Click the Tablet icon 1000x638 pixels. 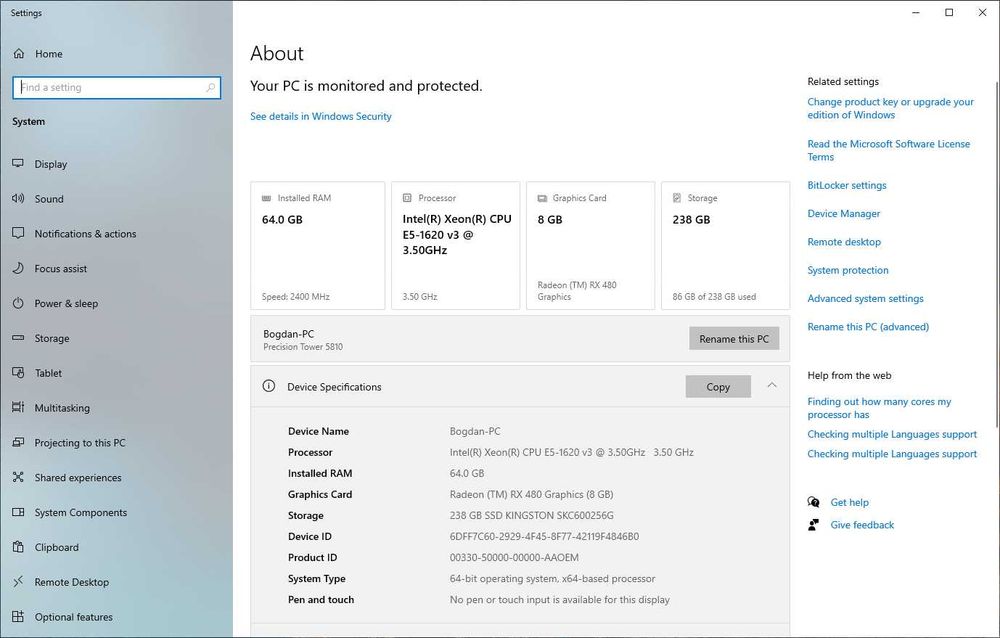coord(18,373)
